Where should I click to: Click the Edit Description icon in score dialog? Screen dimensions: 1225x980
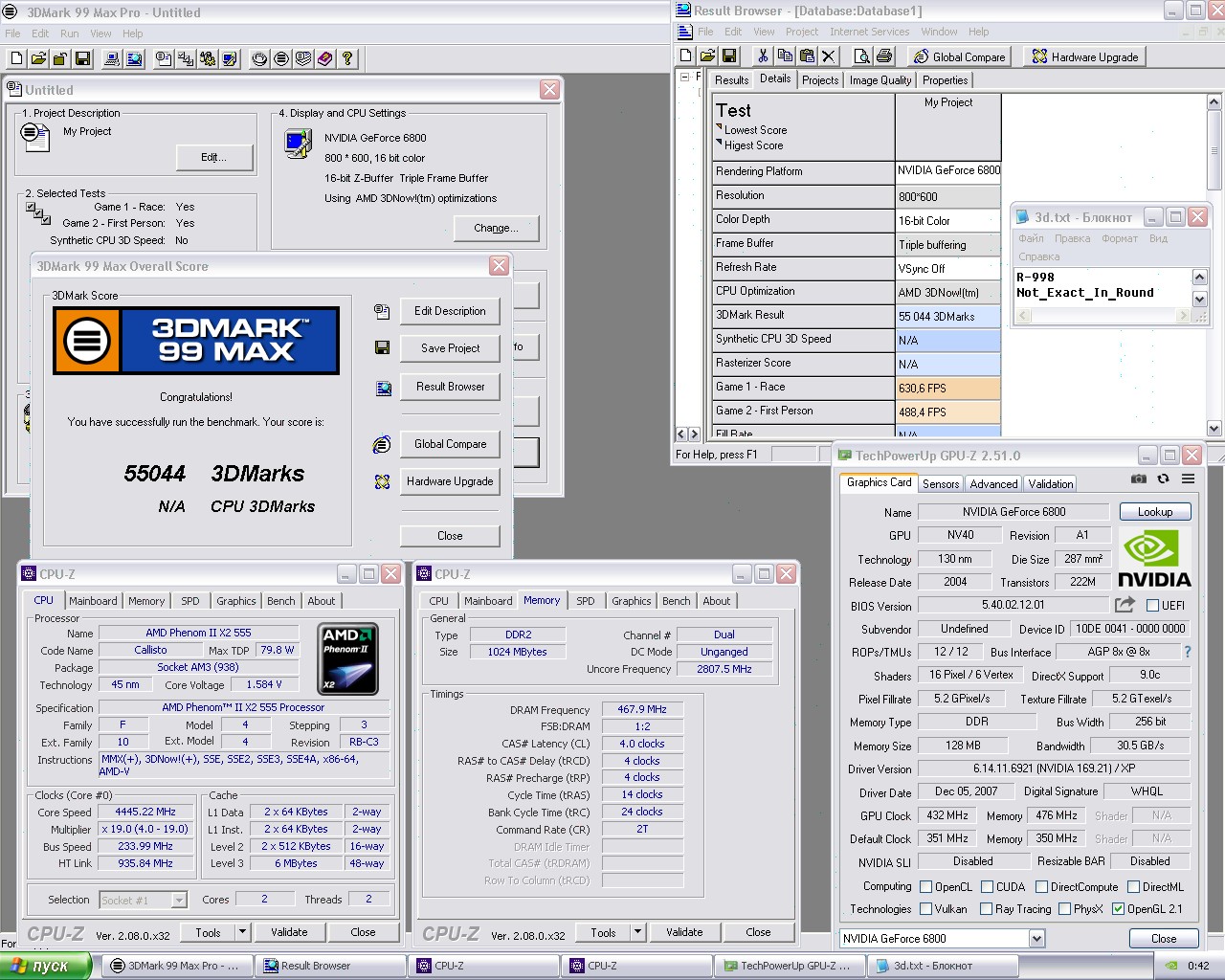click(382, 311)
